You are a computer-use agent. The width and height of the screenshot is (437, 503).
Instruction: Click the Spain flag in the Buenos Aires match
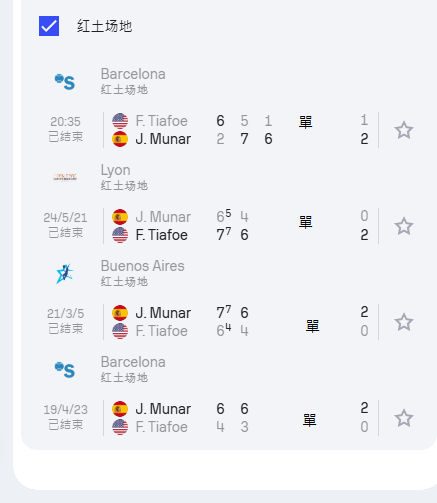[120, 313]
